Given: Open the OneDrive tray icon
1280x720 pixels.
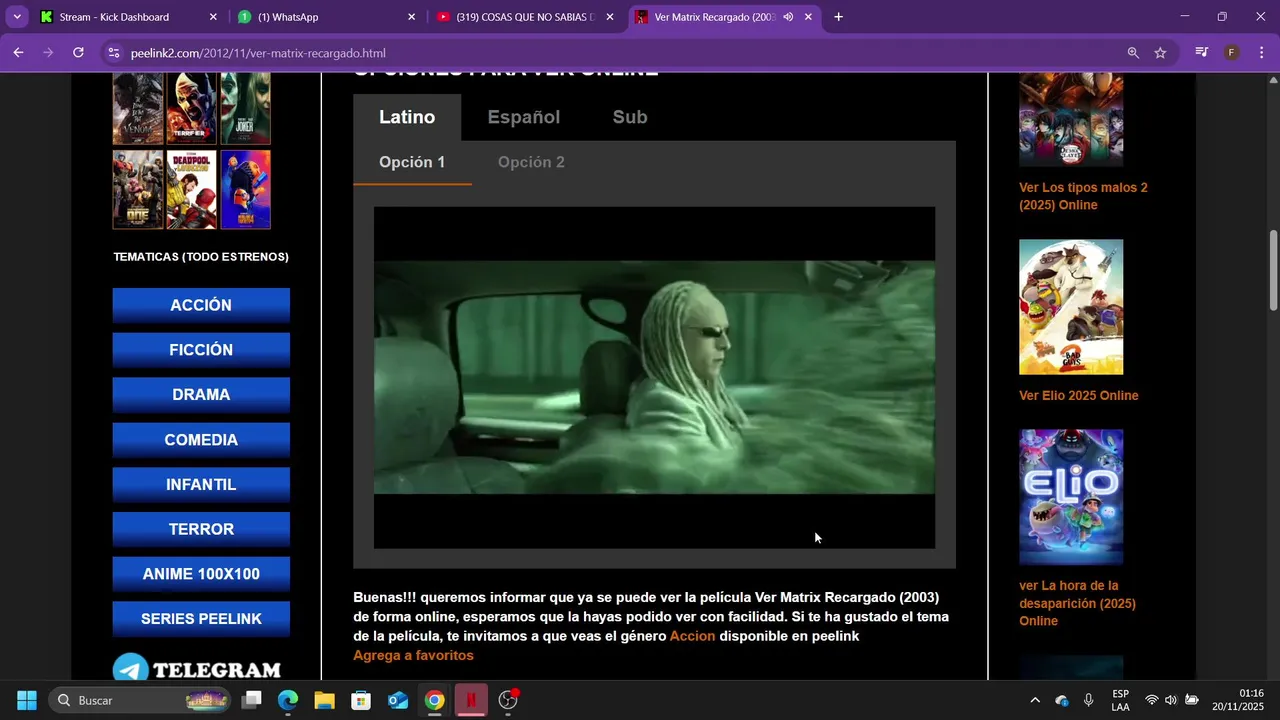Looking at the screenshot, I should (1062, 700).
